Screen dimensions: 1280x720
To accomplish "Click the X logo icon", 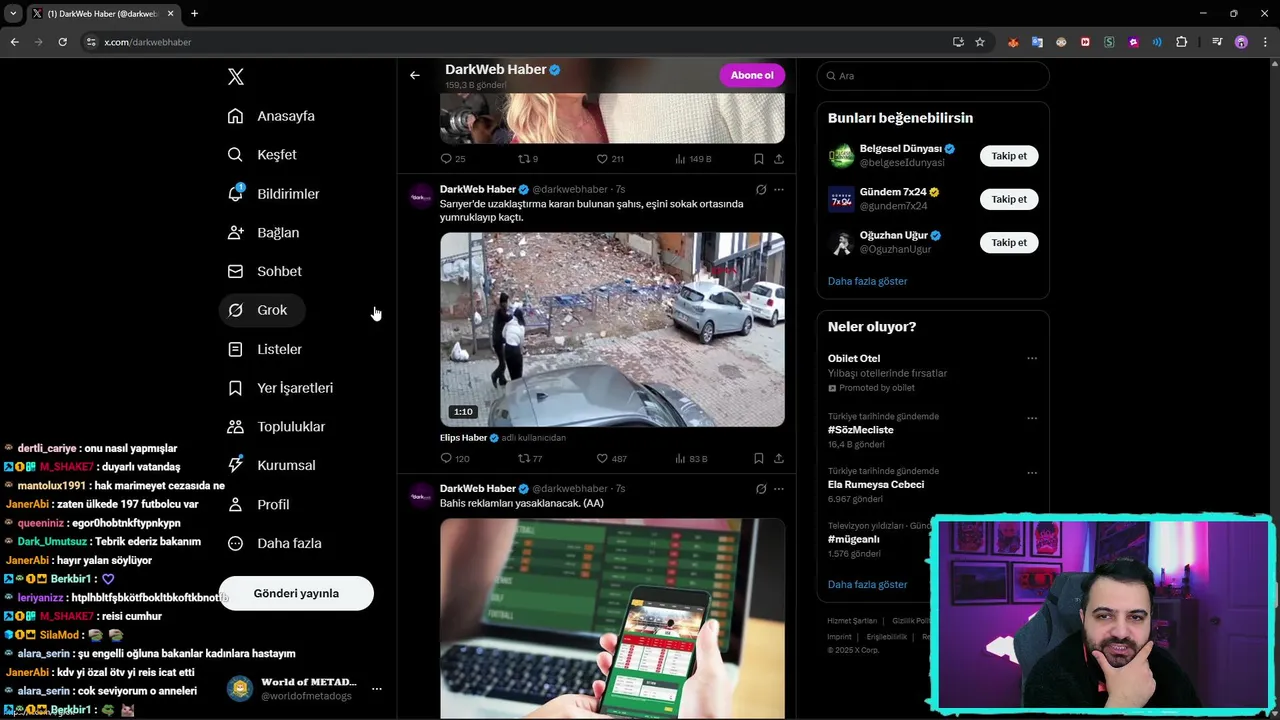I will click(235, 77).
